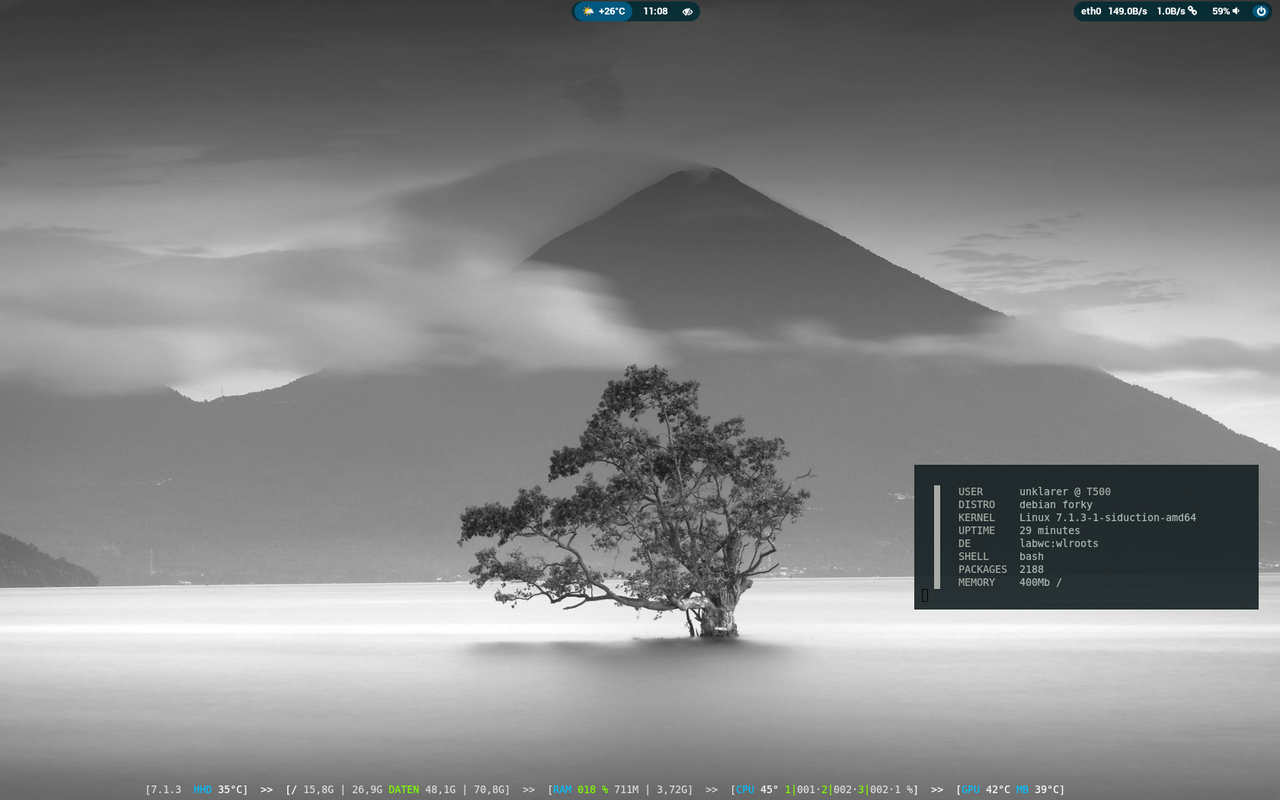The height and width of the screenshot is (800, 1280).
Task: Click the 59% volume value
Action: click(x=1221, y=11)
